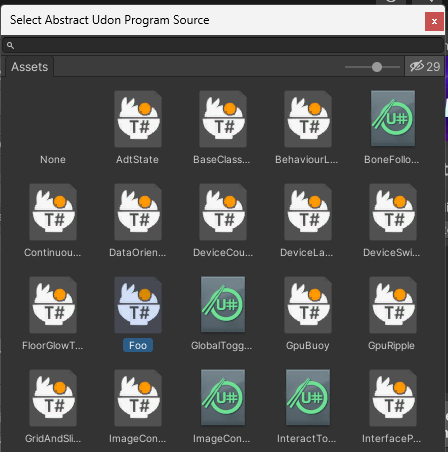Click the None option

coord(53,159)
